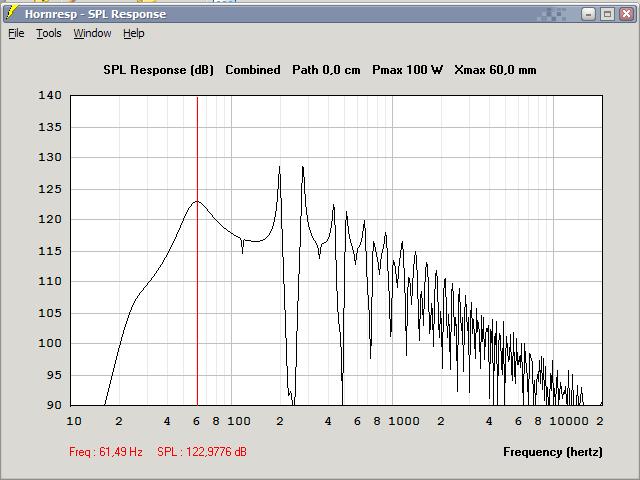The height and width of the screenshot is (480, 640).
Task: Close the Hornresp SPL Response window
Action: (x=627, y=14)
